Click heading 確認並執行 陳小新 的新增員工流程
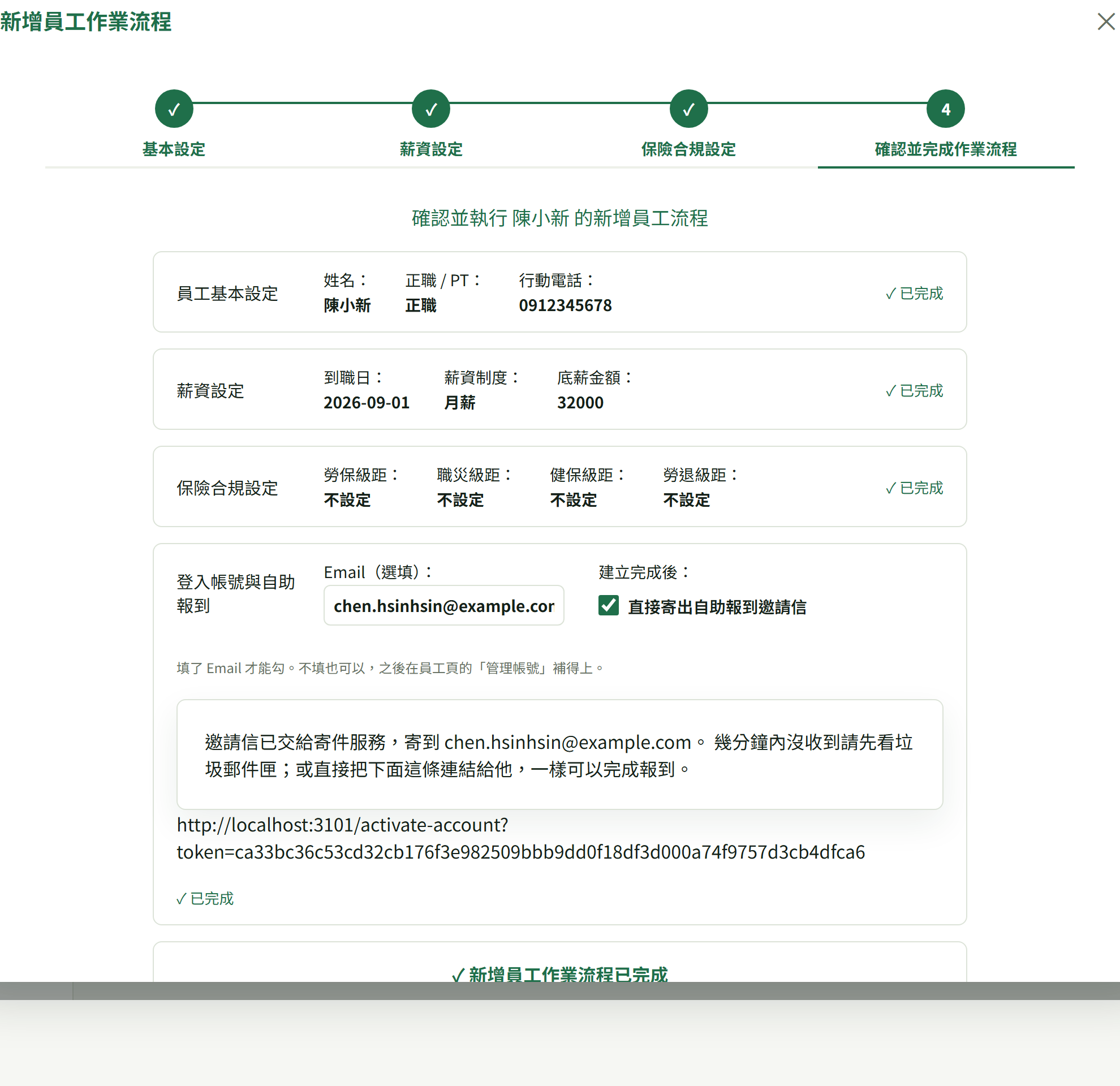Screen dimensions: 1120x1086 (559, 218)
